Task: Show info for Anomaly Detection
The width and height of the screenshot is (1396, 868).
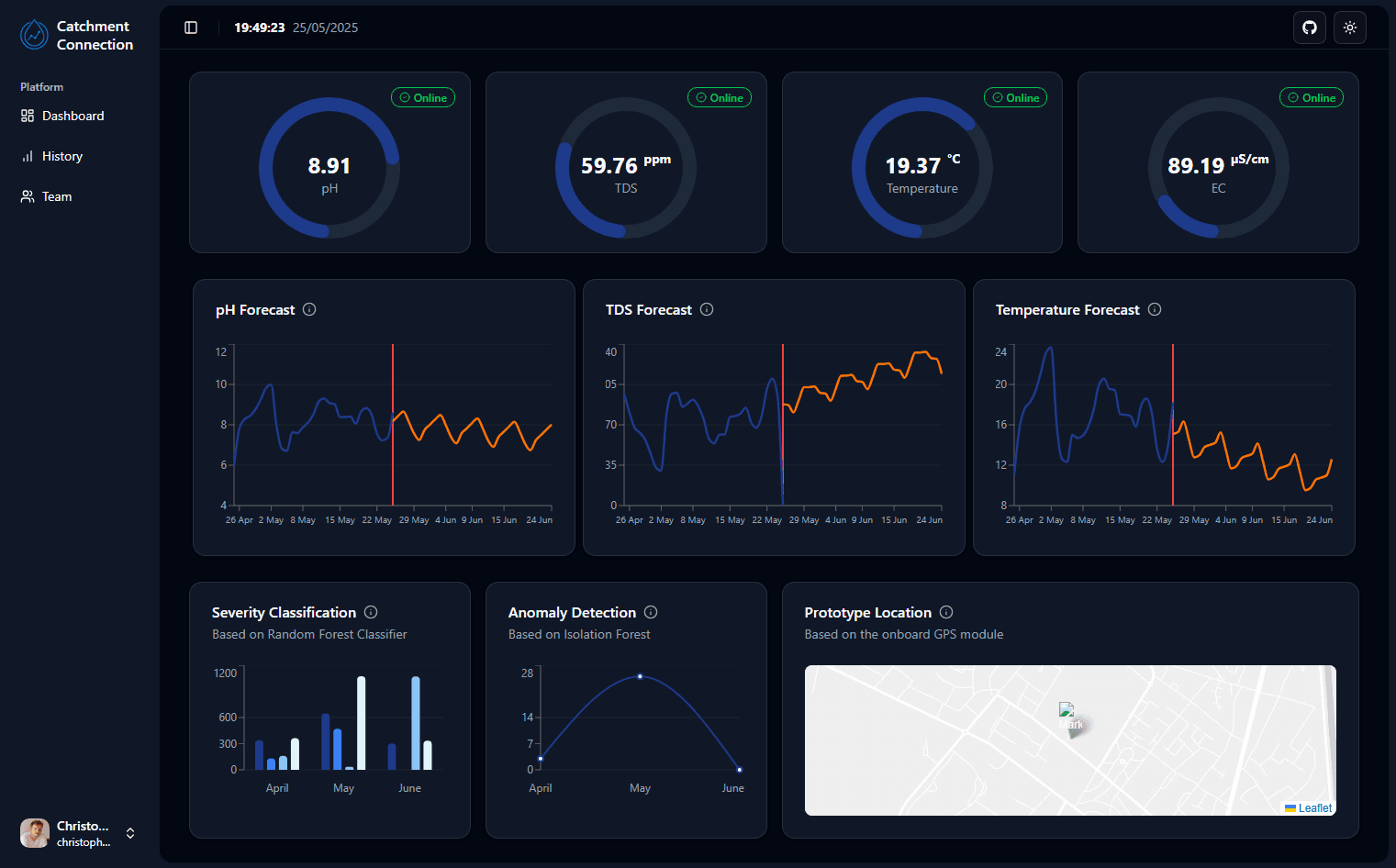Action: click(x=651, y=612)
